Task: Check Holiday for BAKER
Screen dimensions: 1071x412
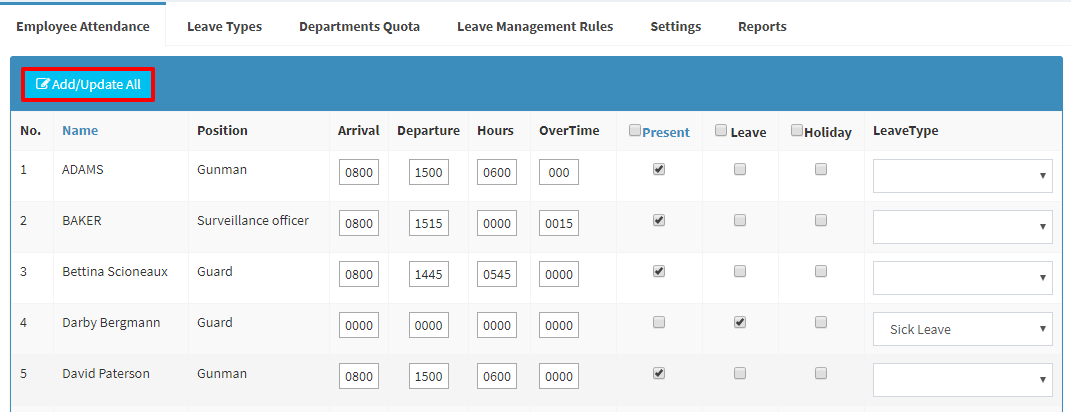Action: tap(821, 220)
